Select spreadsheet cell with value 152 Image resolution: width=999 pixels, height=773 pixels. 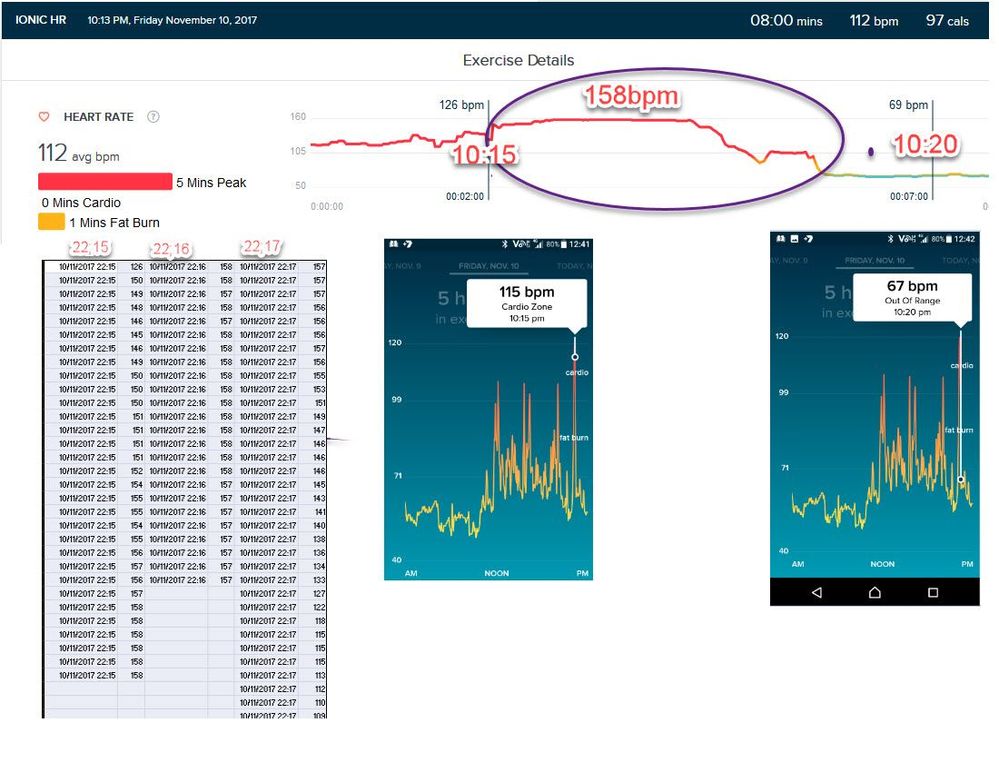pyautogui.click(x=131, y=471)
